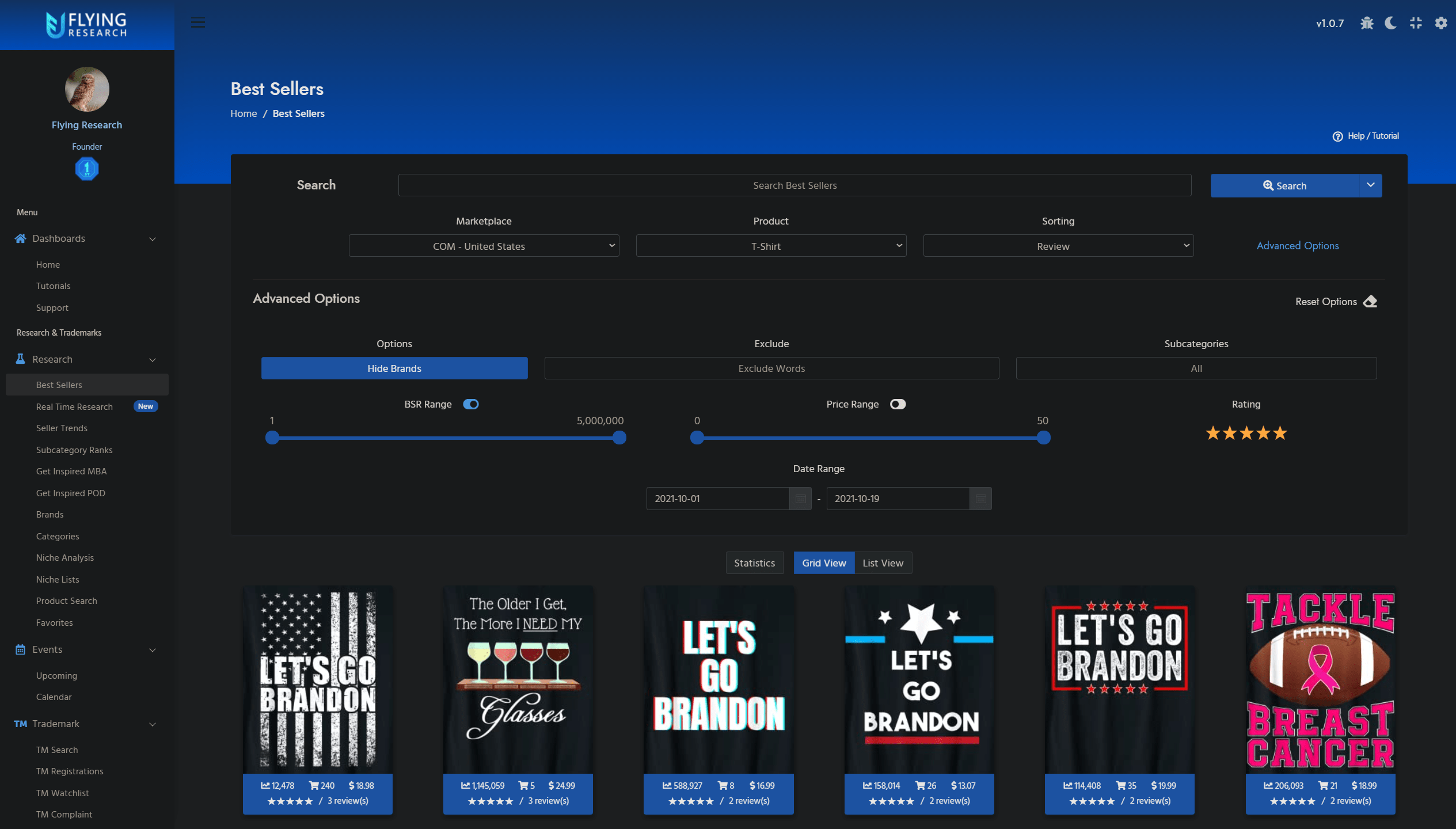
Task: Switch to List View
Action: (x=883, y=563)
